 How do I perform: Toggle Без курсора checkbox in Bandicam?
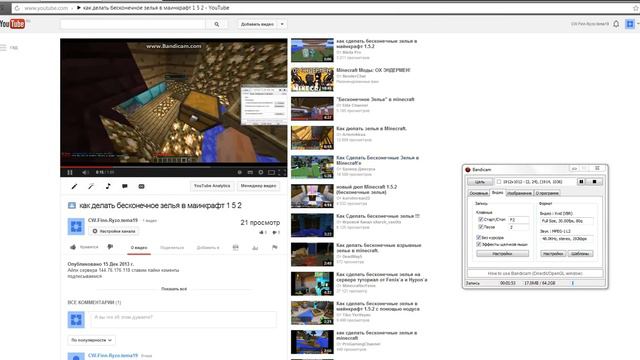pos(479,237)
